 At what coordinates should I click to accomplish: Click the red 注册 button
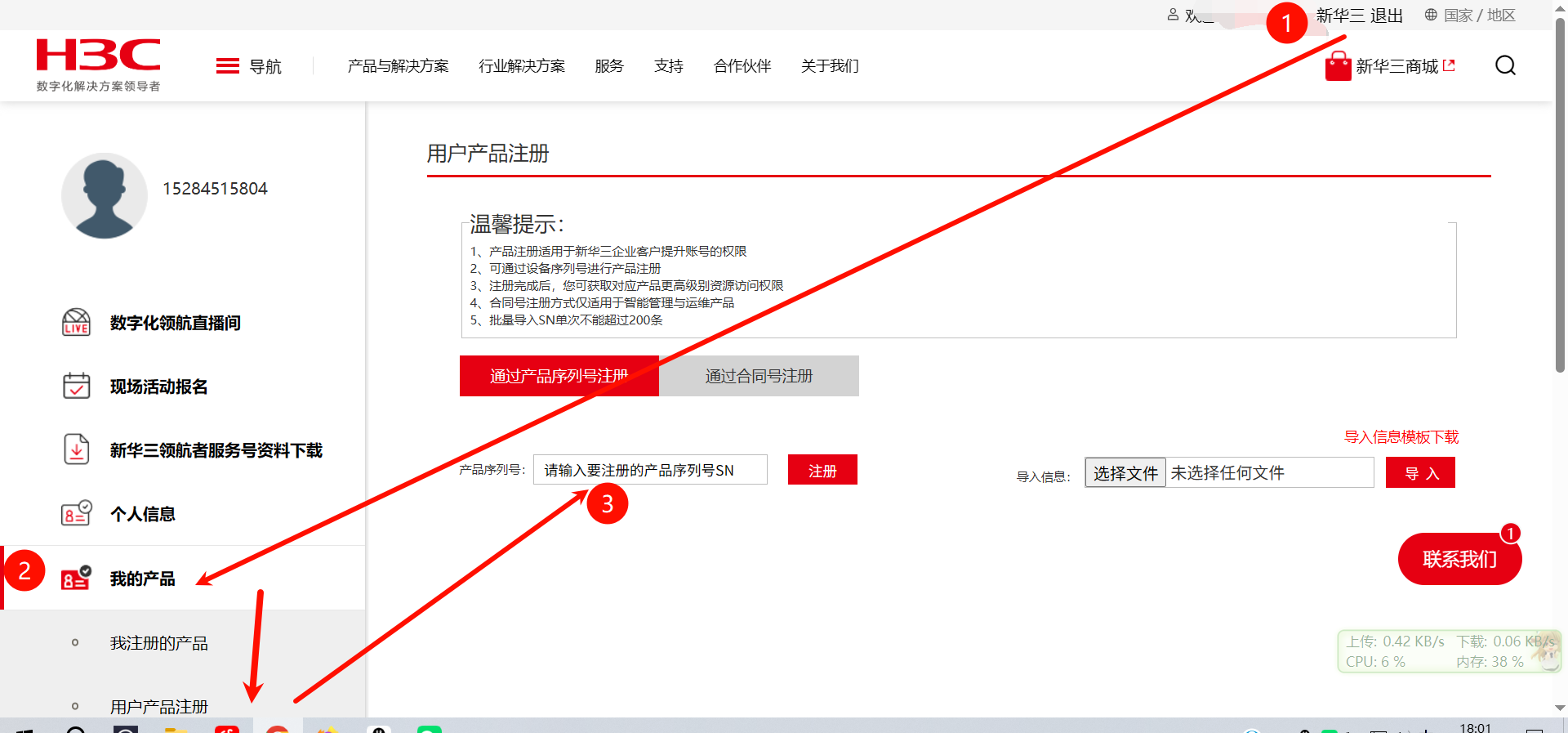[x=822, y=470]
